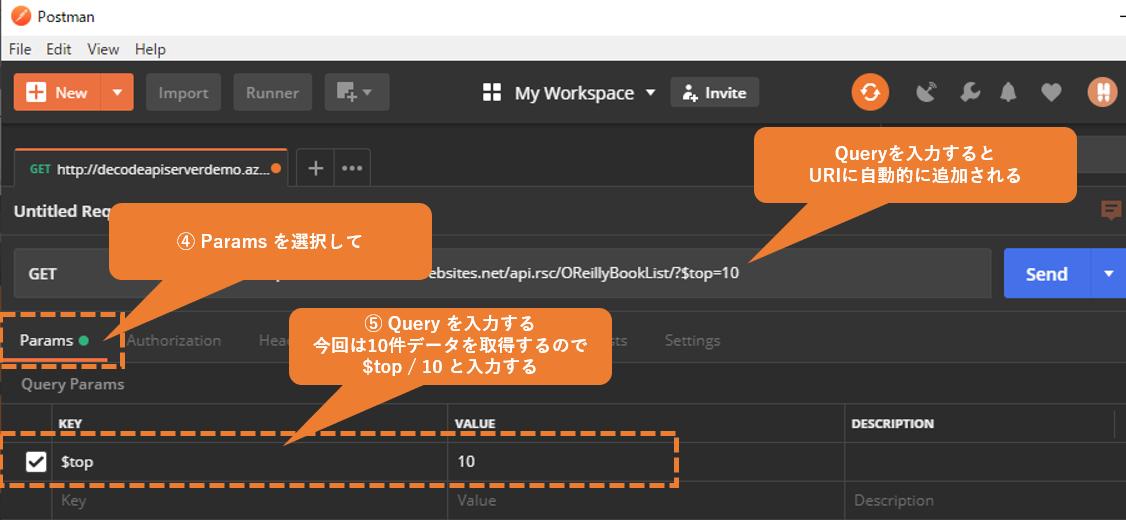This screenshot has height=520, width=1126.
Task: Click the $top key cell
Action: pyautogui.click(x=251, y=463)
